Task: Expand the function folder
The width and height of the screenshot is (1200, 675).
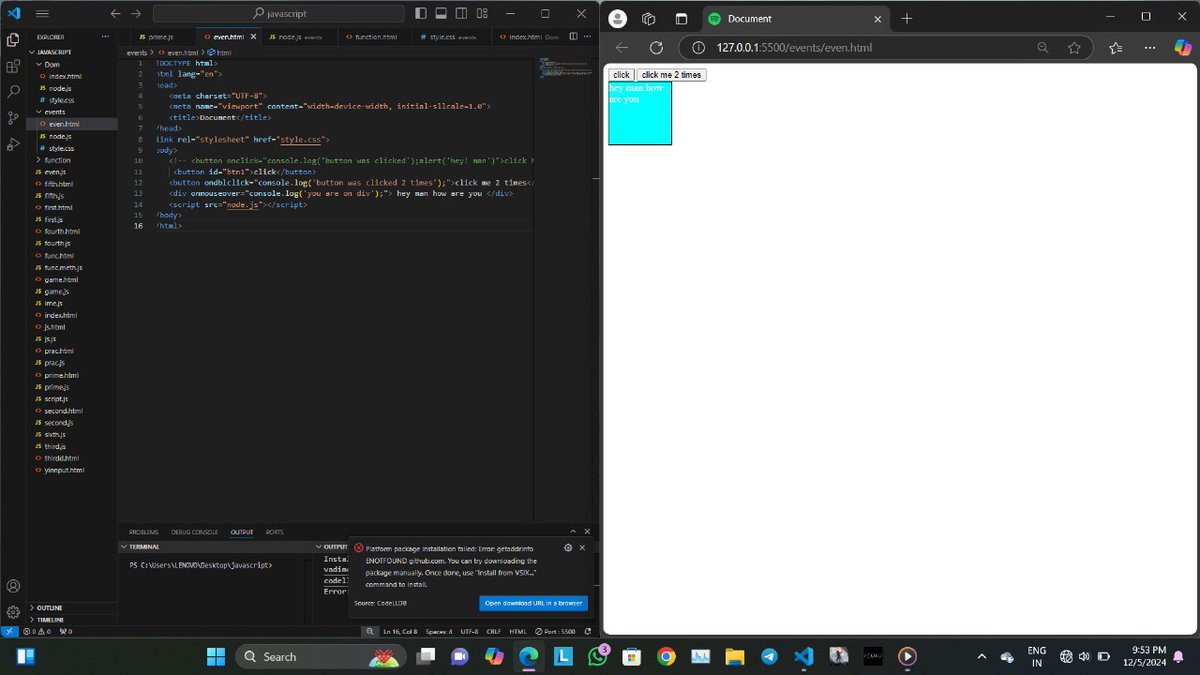Action: pos(55,160)
